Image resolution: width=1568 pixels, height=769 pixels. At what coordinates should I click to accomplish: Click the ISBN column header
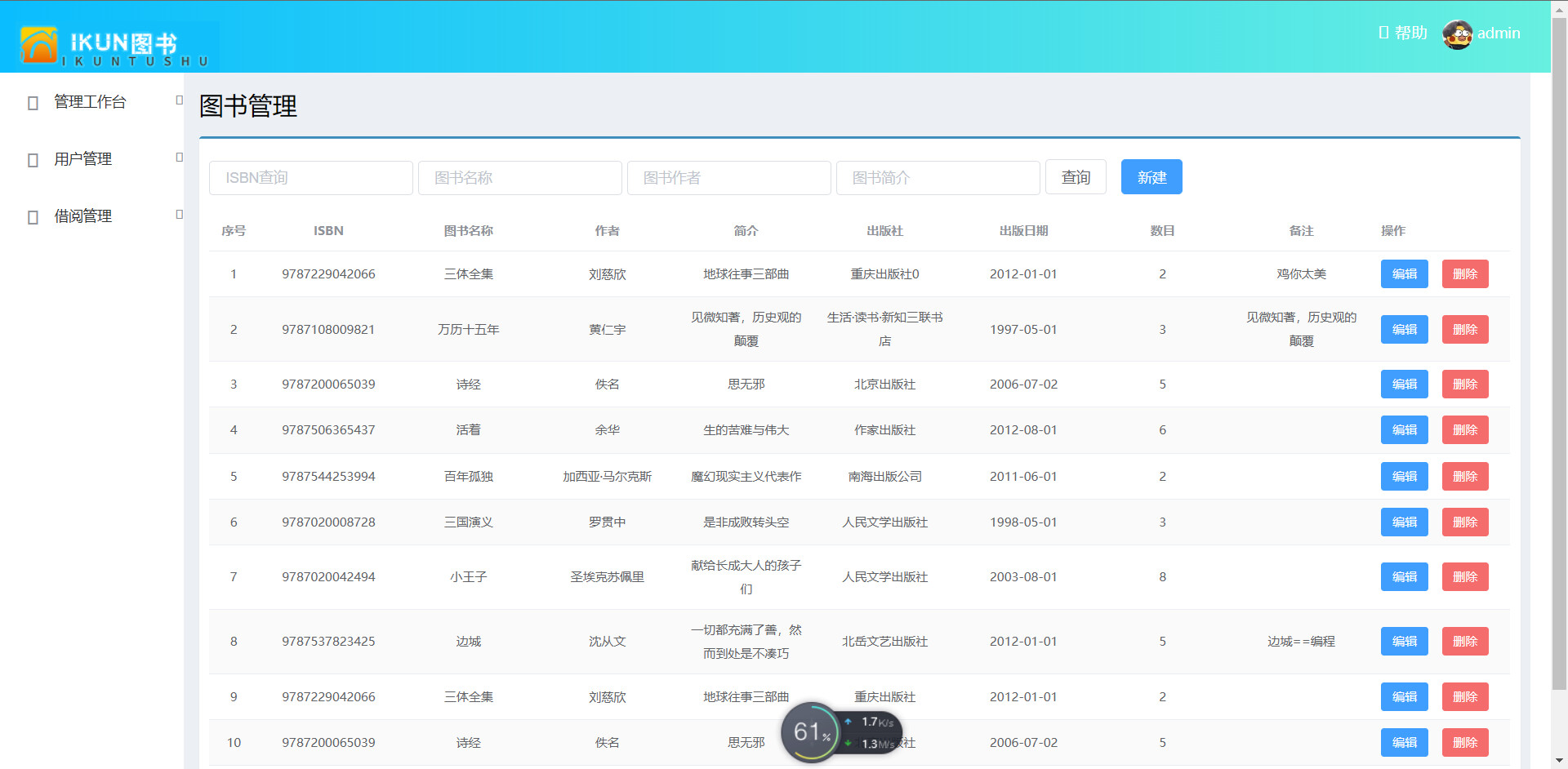(328, 231)
